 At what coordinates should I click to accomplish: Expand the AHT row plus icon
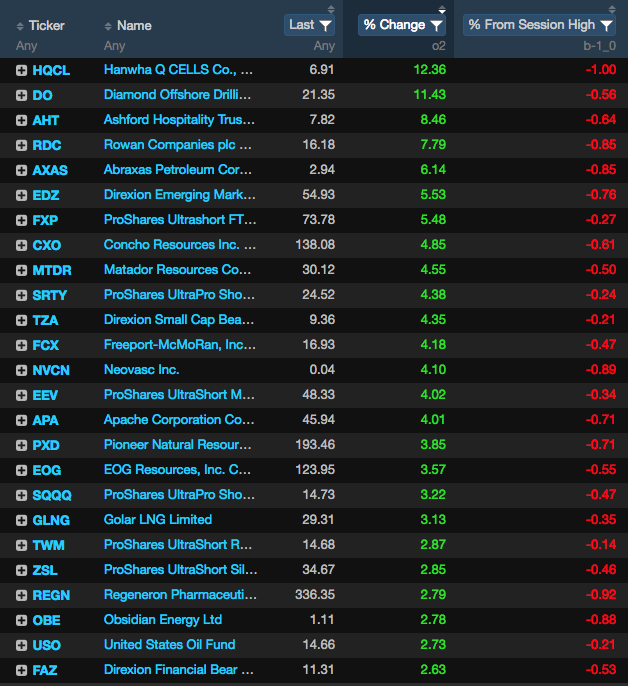[x=21, y=120]
